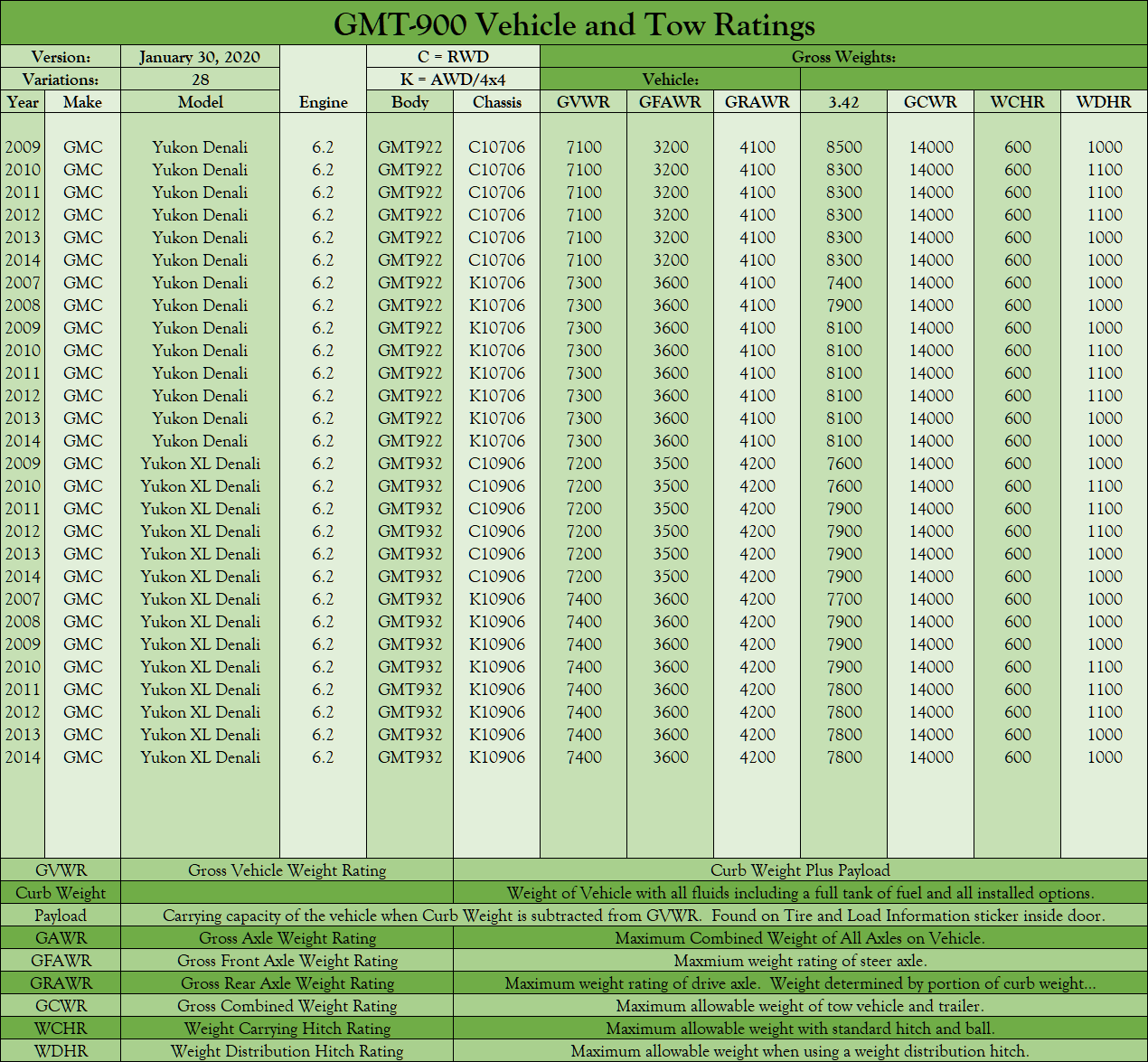
Task: Select the 'Curb Weight' glossary label
Action: (x=61, y=893)
